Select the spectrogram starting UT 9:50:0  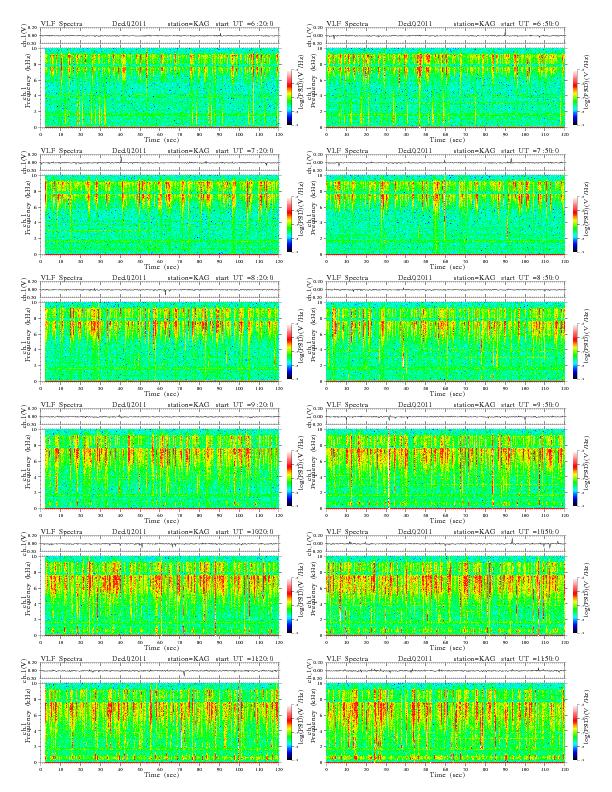point(445,469)
